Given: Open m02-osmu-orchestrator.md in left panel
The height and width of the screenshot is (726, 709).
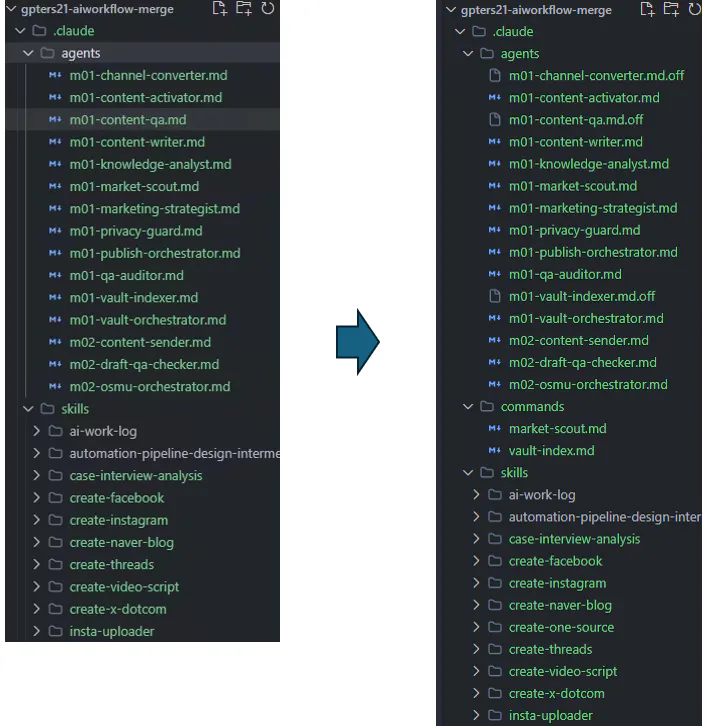Looking at the screenshot, I should pos(150,387).
